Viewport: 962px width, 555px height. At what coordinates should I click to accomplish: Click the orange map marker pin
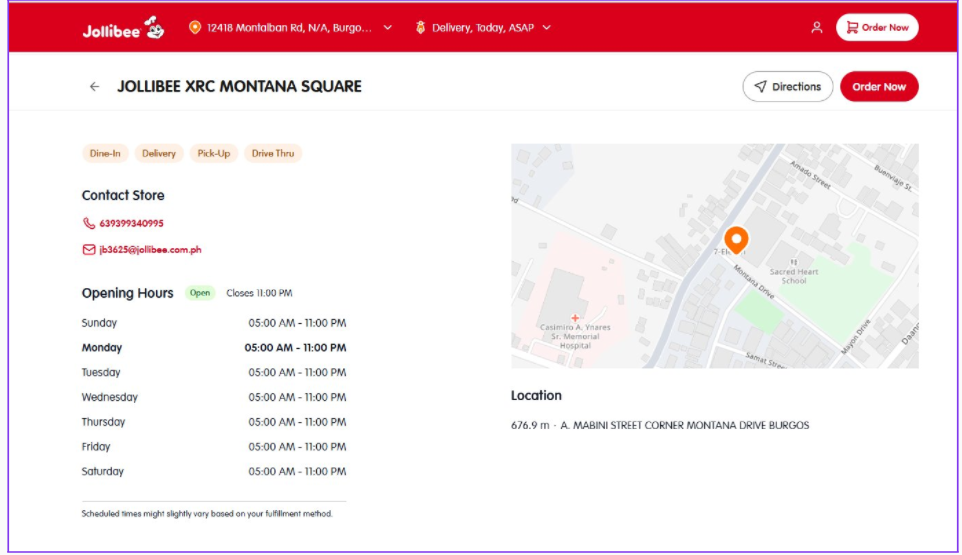pos(736,240)
